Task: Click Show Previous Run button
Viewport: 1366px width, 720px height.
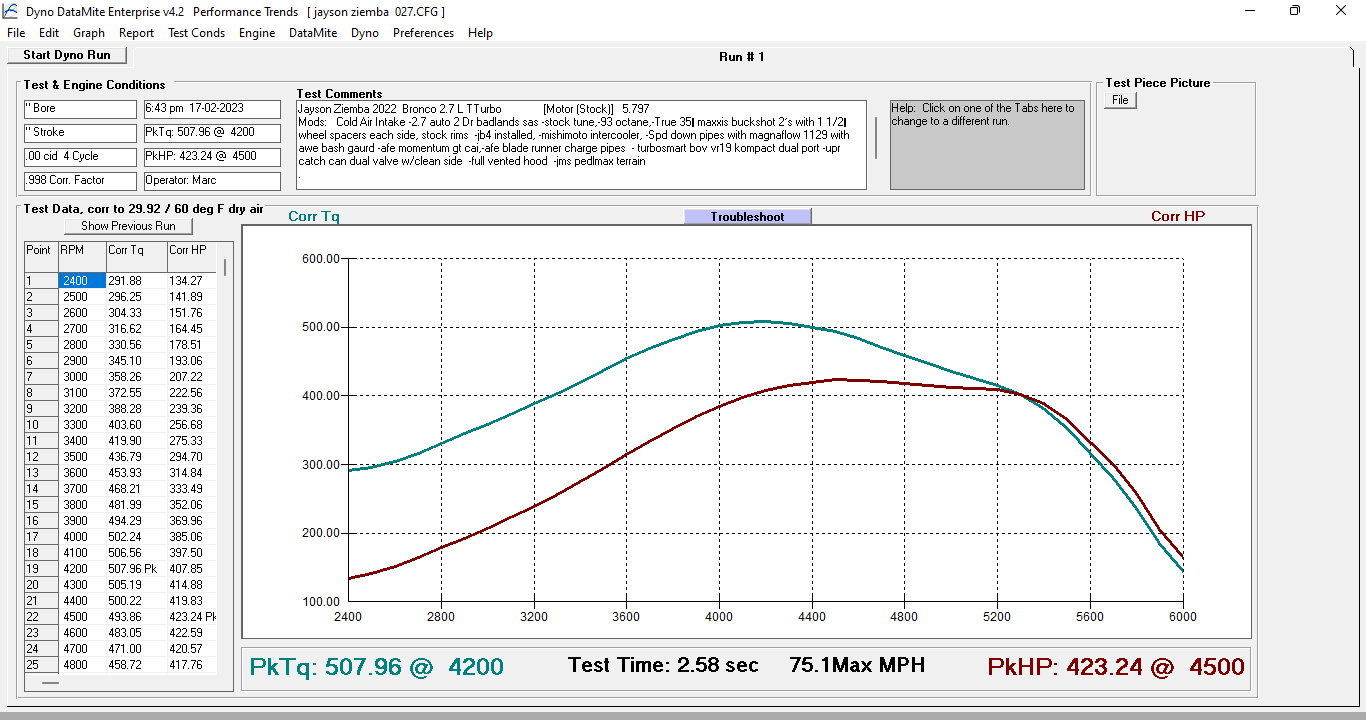Action: [128, 226]
